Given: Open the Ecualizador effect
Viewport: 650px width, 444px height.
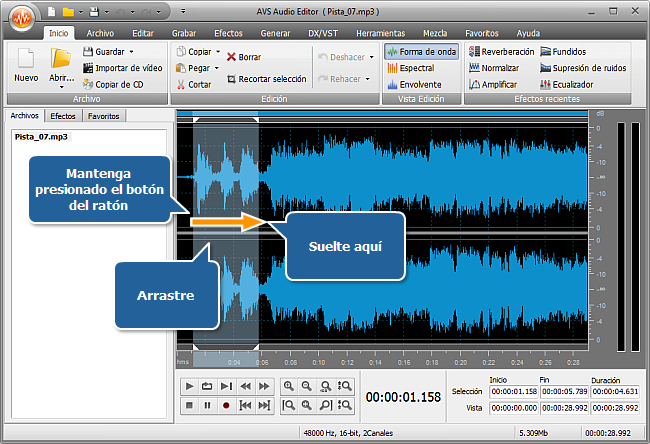Looking at the screenshot, I should click(567, 84).
